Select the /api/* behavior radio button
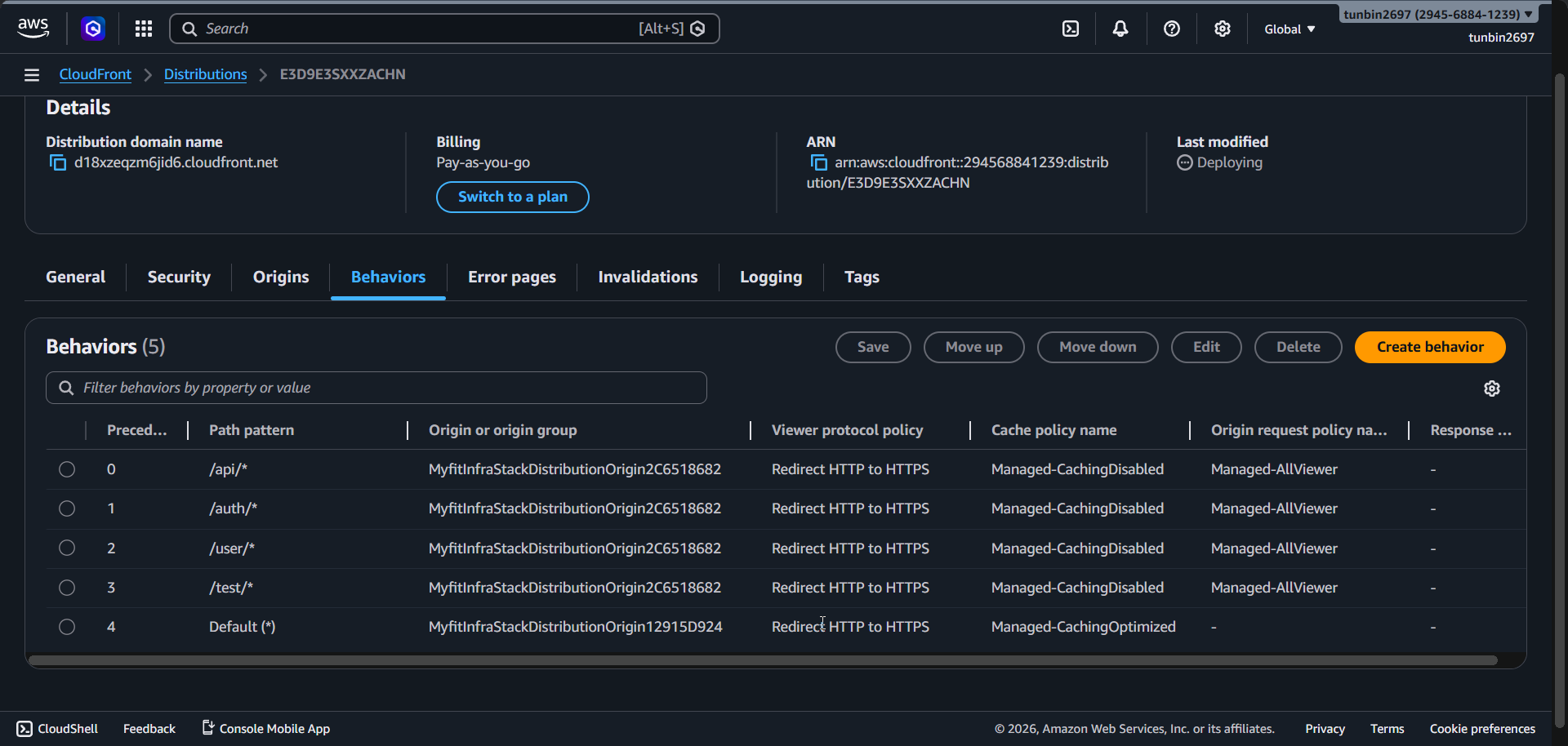1568x746 pixels. point(66,469)
